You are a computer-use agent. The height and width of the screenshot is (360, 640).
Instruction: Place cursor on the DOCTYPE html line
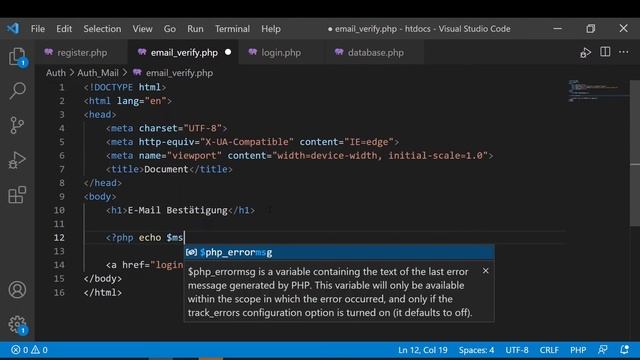pos(124,87)
